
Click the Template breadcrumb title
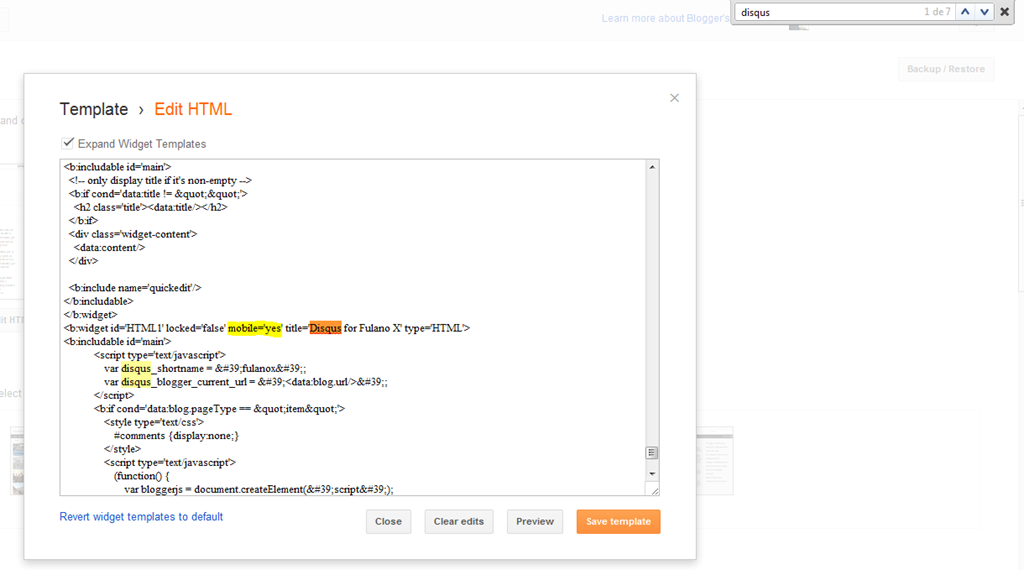[x=94, y=109]
